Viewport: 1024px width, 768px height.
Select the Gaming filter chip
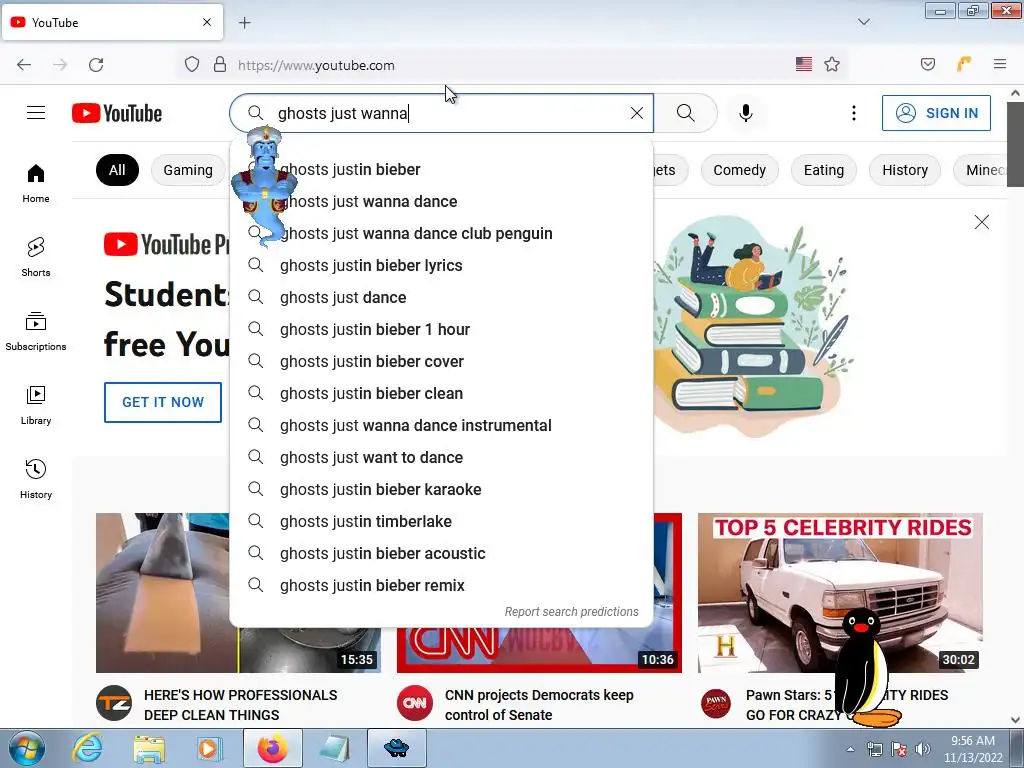click(x=188, y=170)
